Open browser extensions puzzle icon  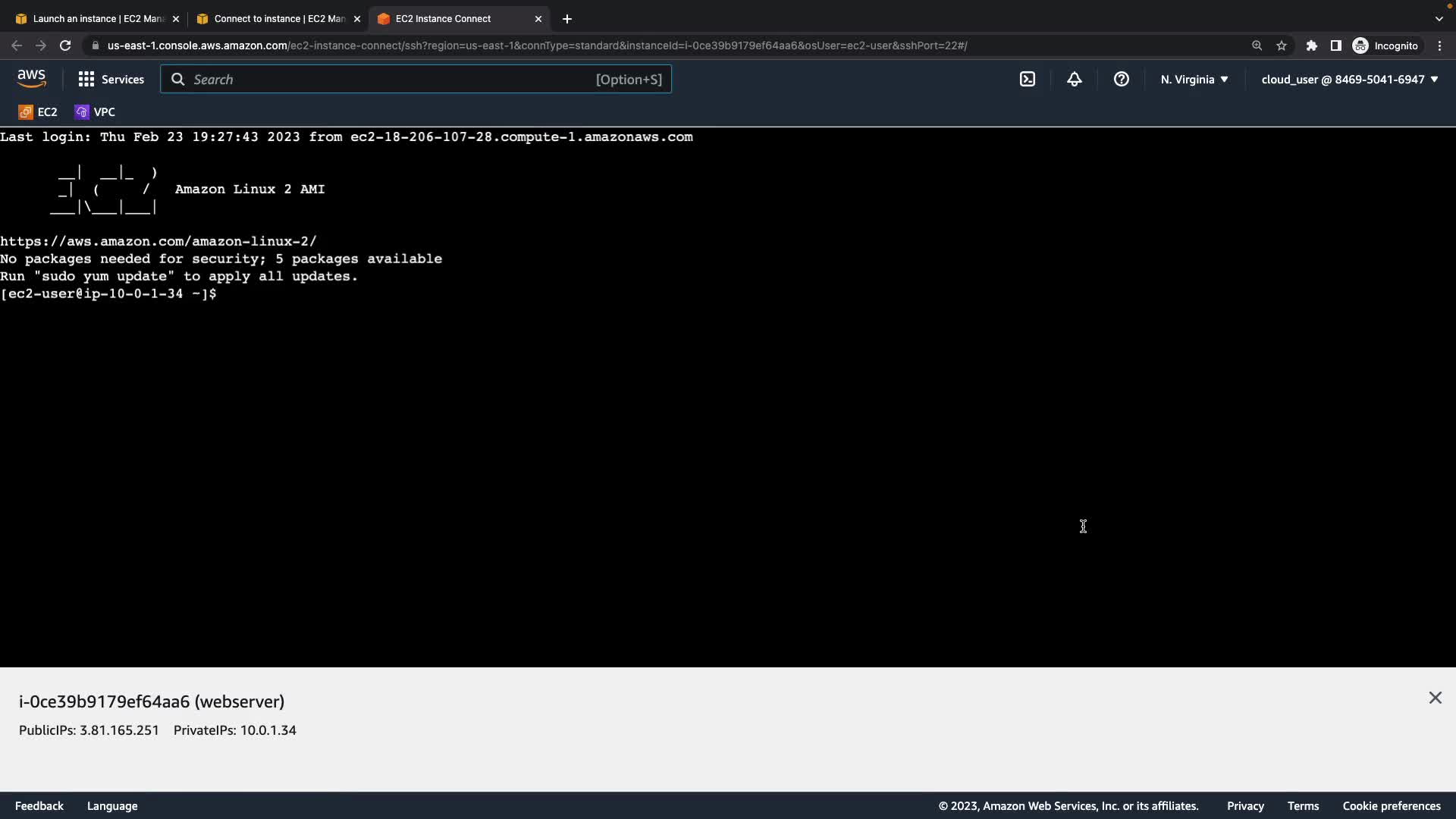pyautogui.click(x=1312, y=45)
